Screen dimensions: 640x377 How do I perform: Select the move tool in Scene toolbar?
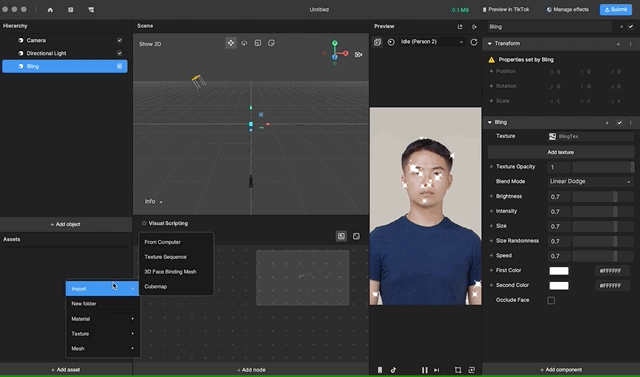(x=231, y=43)
